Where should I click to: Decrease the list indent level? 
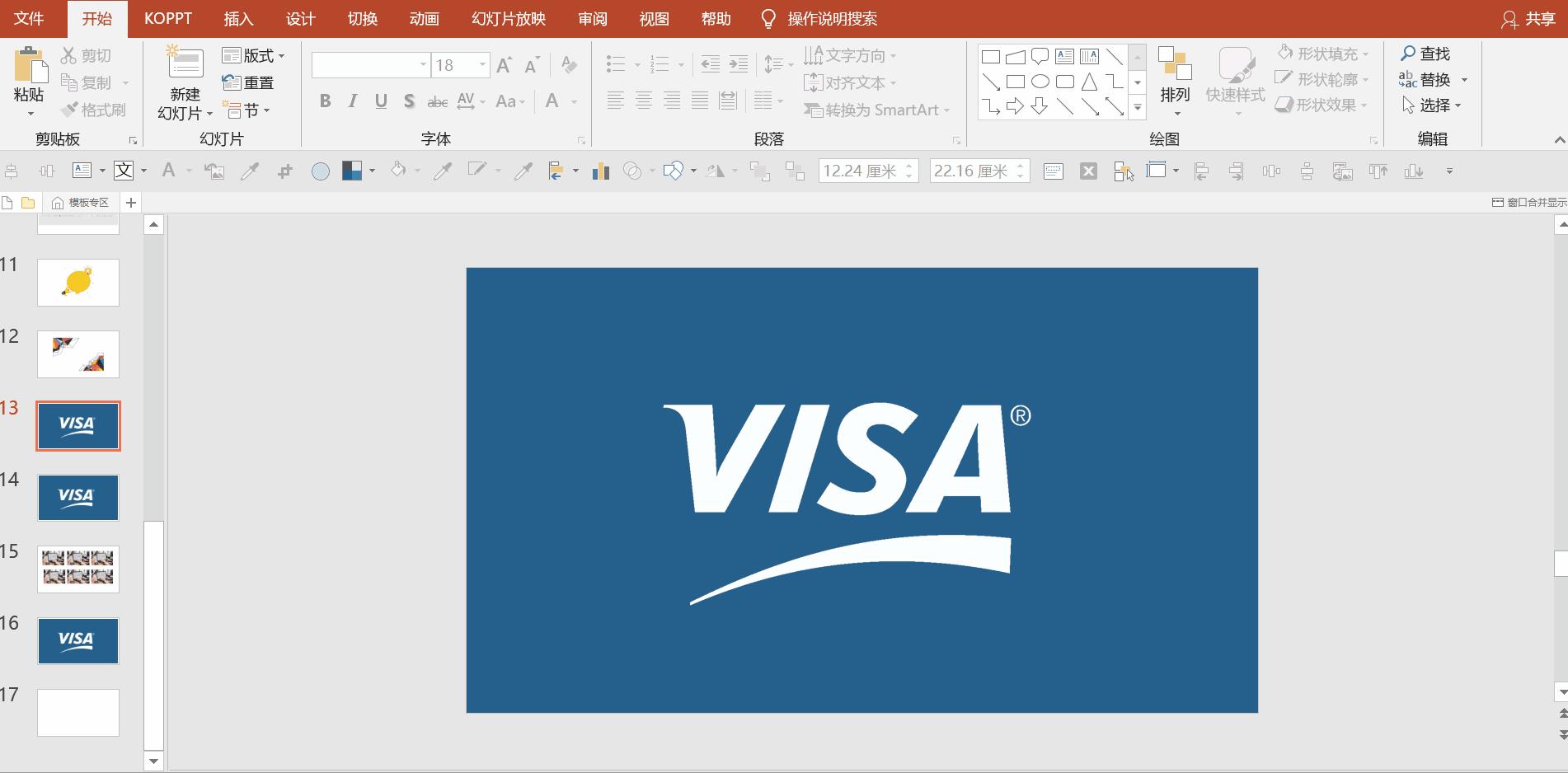pos(710,64)
